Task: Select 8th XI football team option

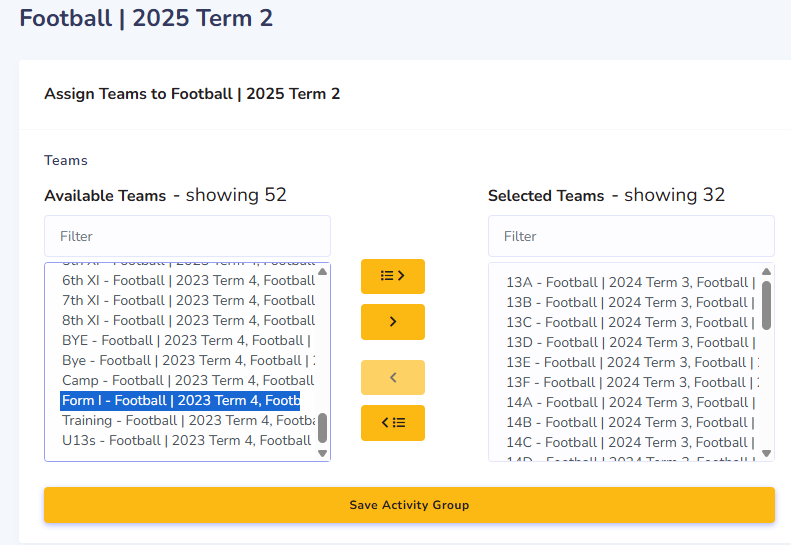Action: (x=188, y=320)
